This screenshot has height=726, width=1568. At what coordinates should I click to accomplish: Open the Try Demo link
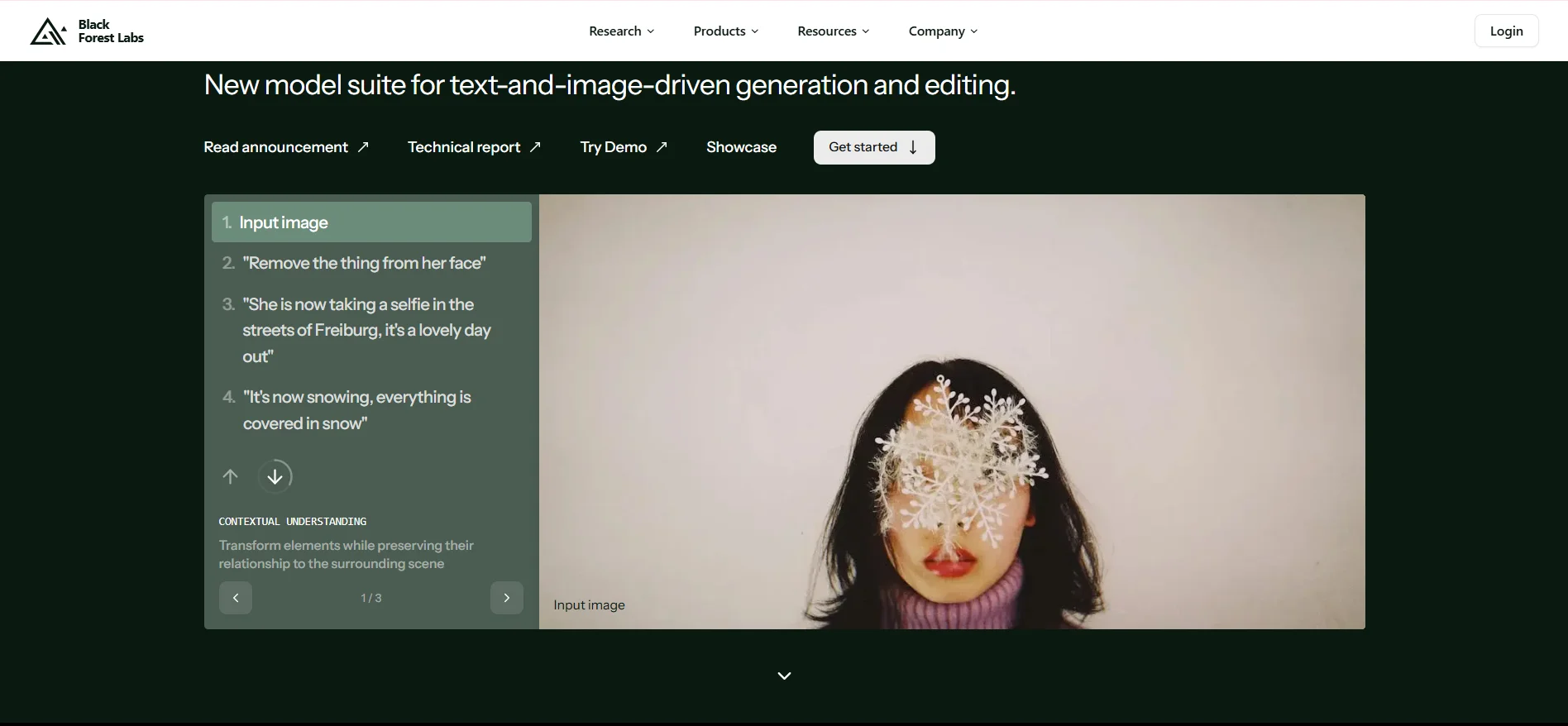tap(623, 147)
